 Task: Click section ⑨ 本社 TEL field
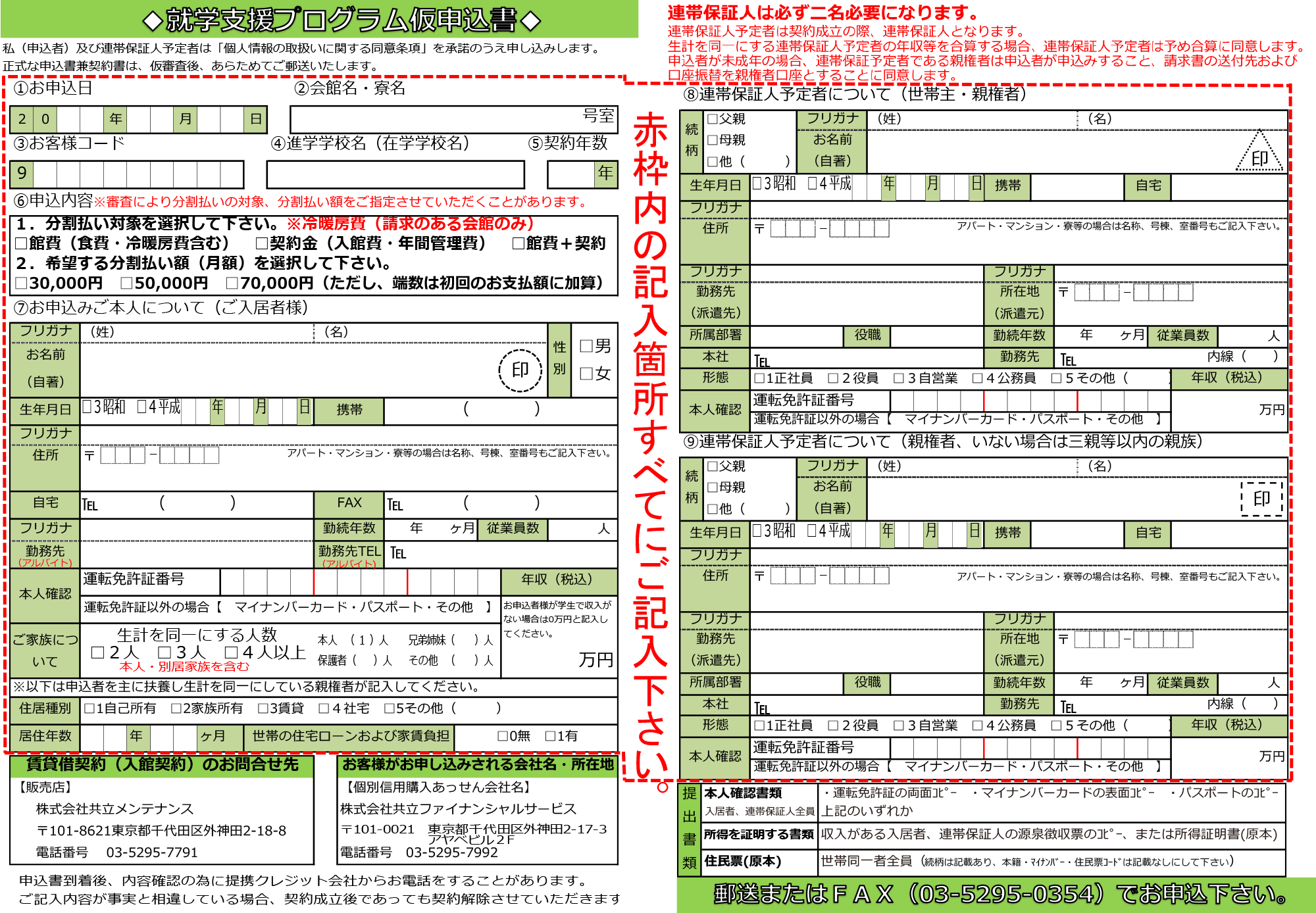click(x=867, y=705)
